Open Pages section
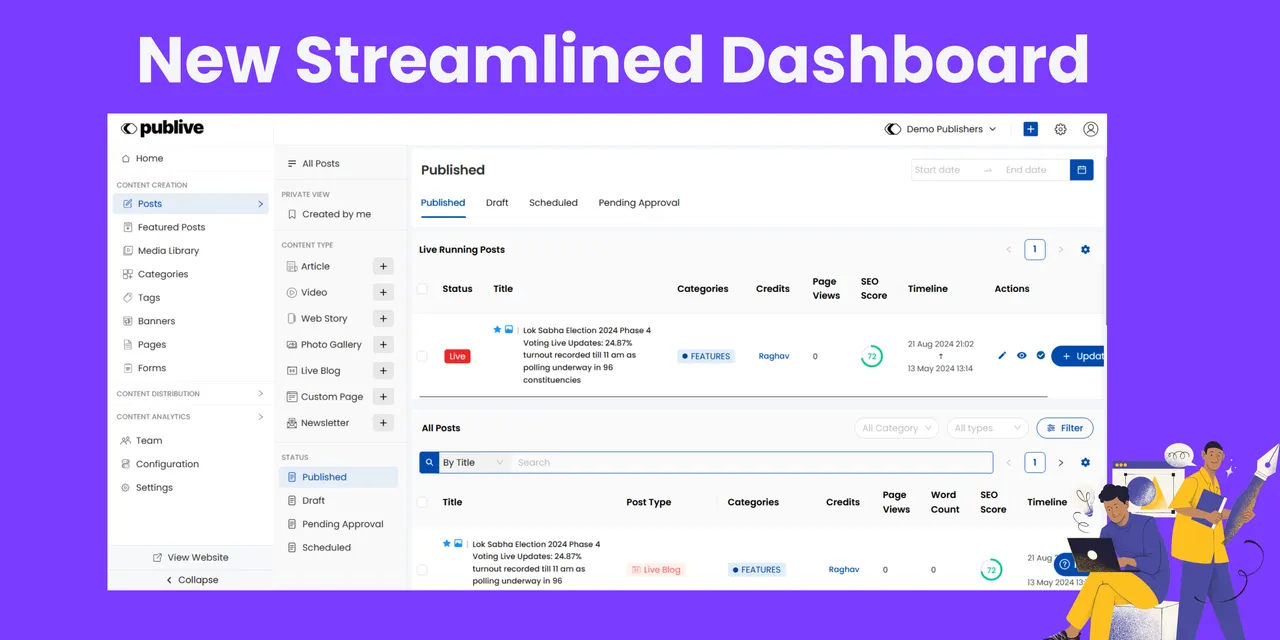Viewport: 1280px width, 640px height. [152, 345]
